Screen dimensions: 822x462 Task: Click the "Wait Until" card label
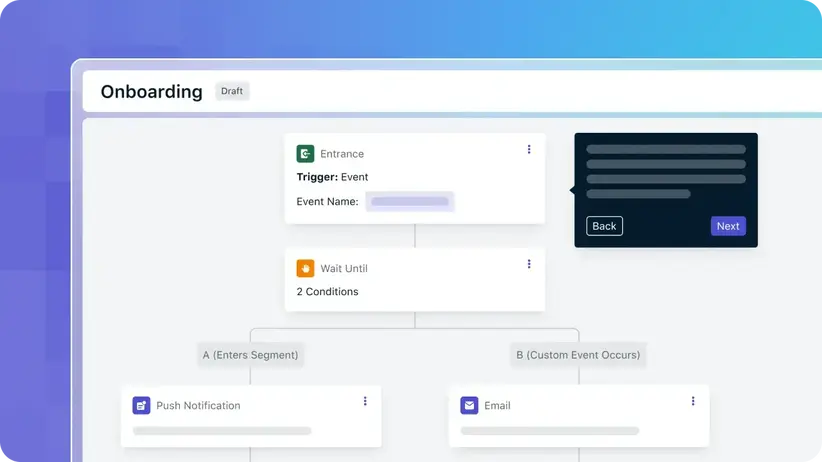[x=344, y=268]
